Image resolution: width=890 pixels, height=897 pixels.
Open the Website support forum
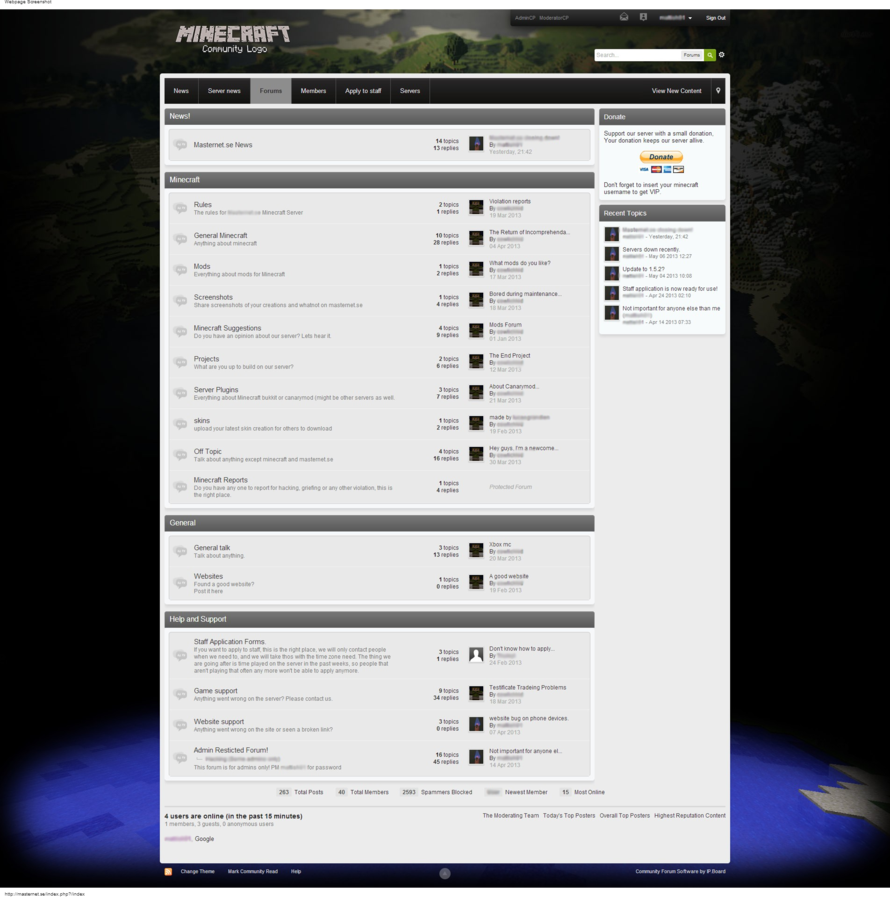pyautogui.click(x=218, y=722)
